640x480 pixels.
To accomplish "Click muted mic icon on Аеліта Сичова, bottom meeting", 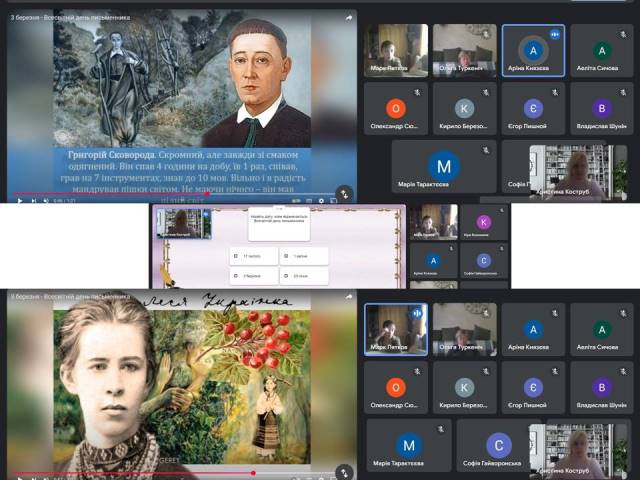I will [x=623, y=313].
